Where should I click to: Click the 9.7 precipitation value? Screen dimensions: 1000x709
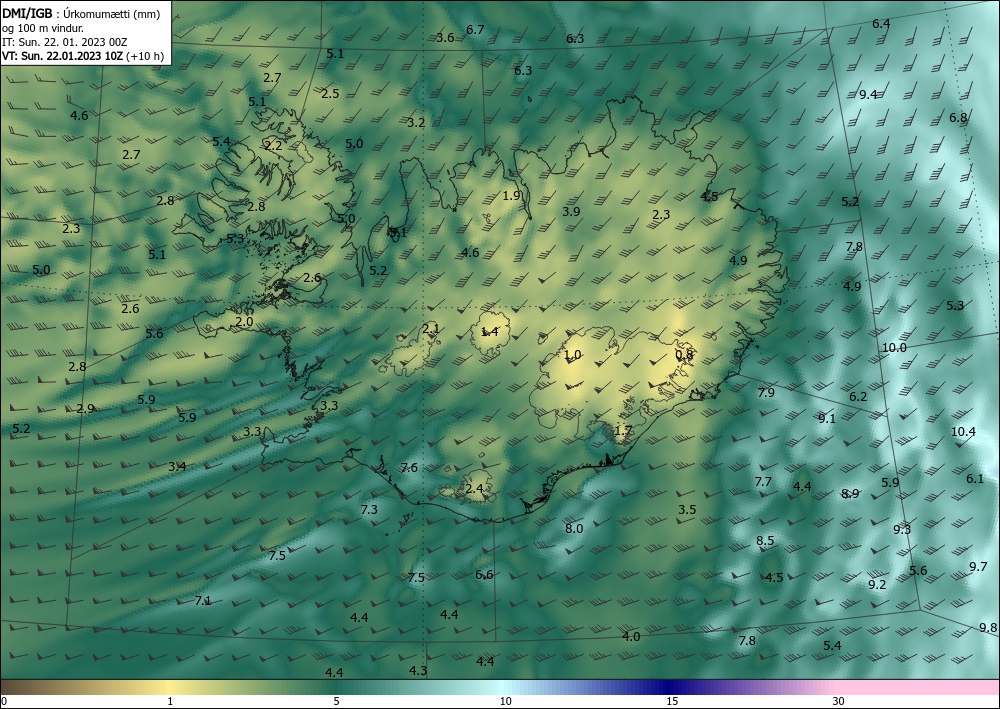[x=978, y=566]
